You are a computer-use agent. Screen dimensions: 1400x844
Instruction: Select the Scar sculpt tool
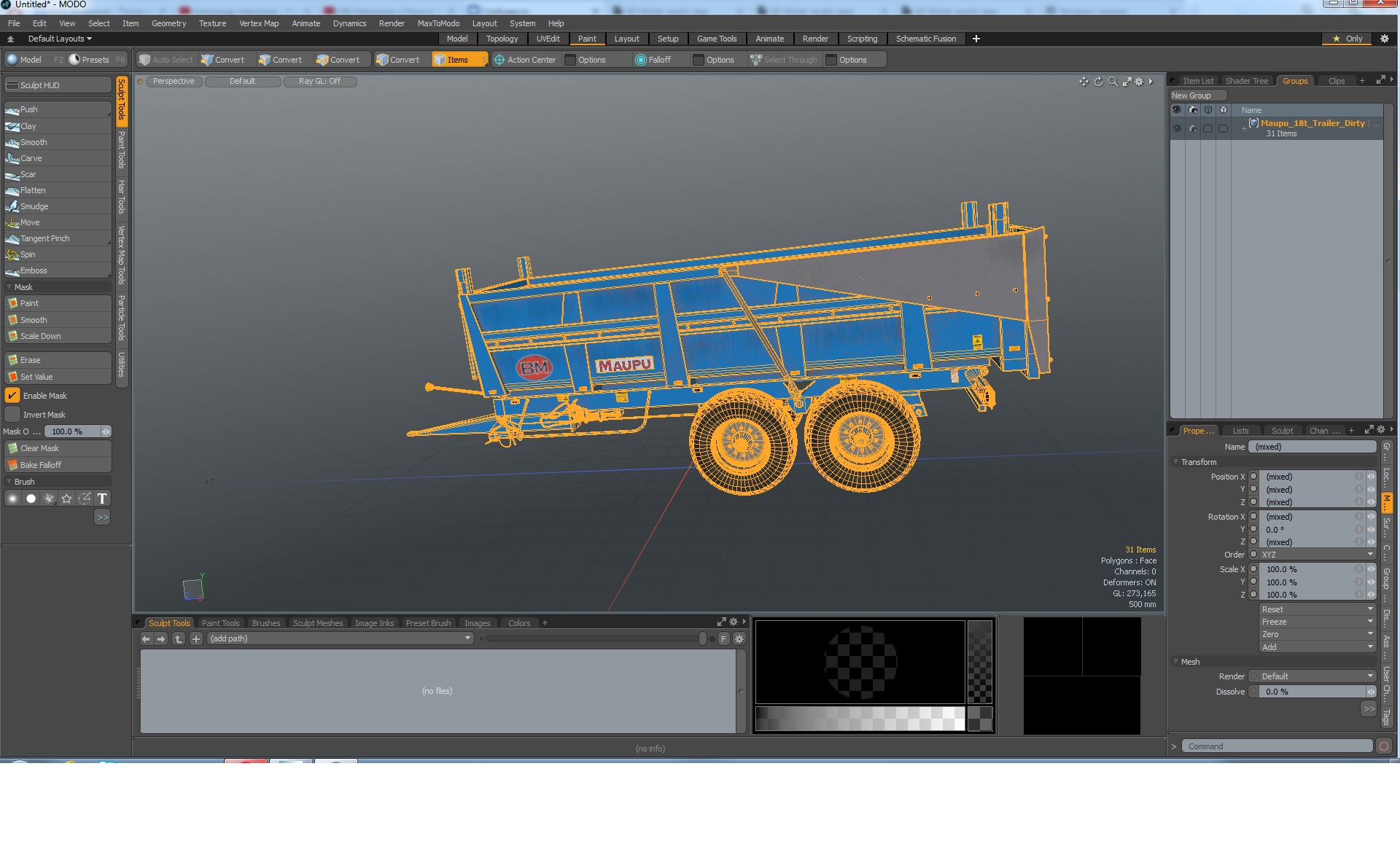58,174
